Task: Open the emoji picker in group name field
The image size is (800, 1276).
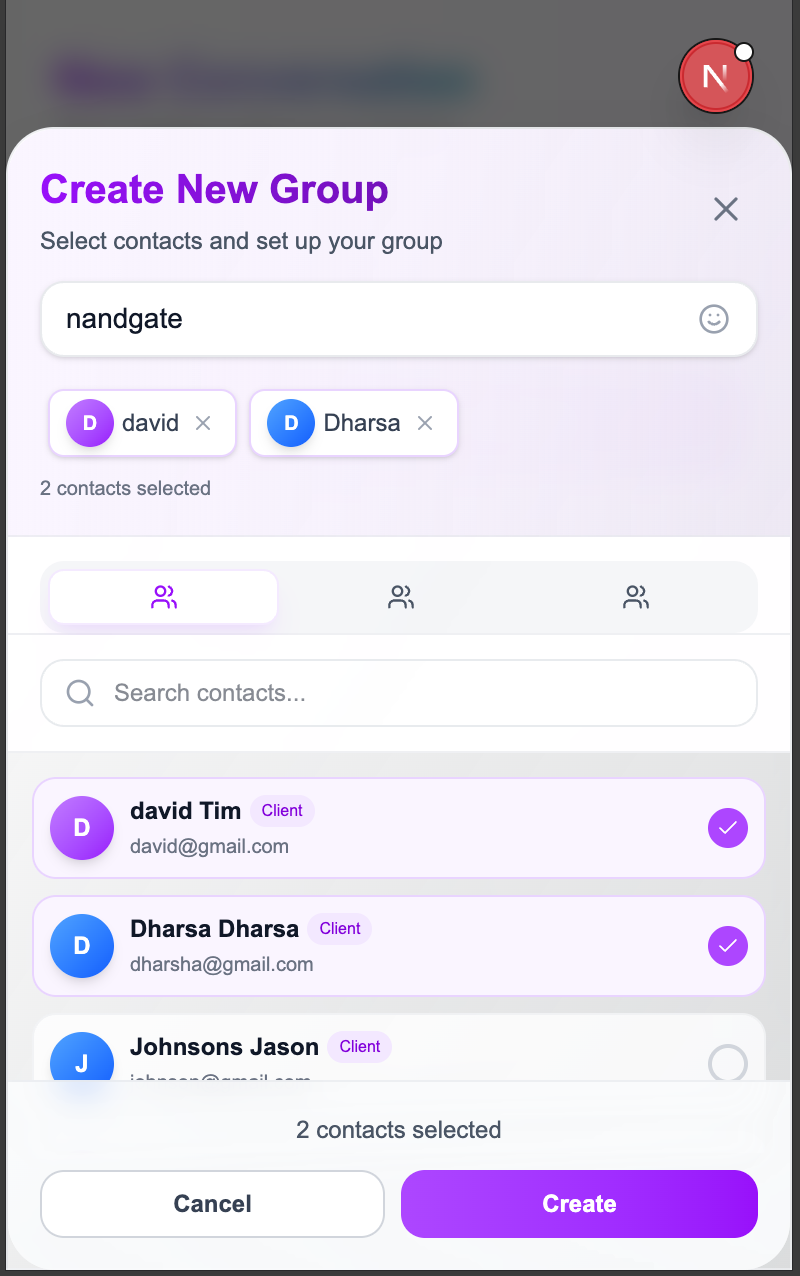Action: coord(713,319)
